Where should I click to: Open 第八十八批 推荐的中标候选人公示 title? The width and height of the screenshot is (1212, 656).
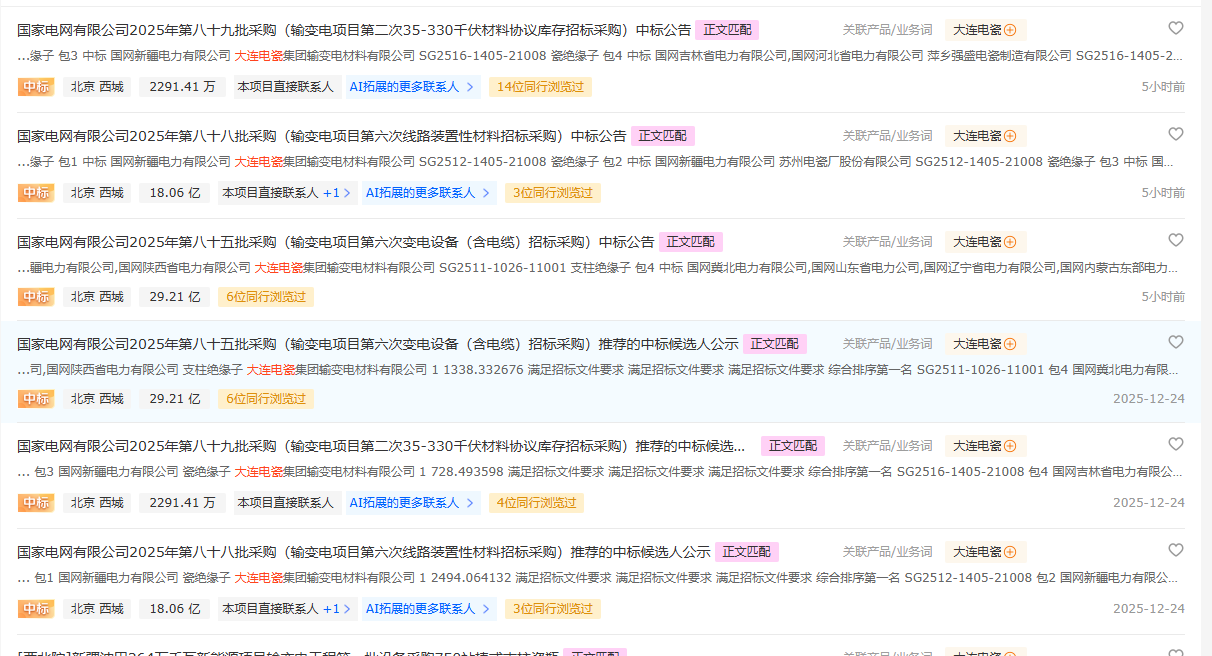(x=364, y=552)
